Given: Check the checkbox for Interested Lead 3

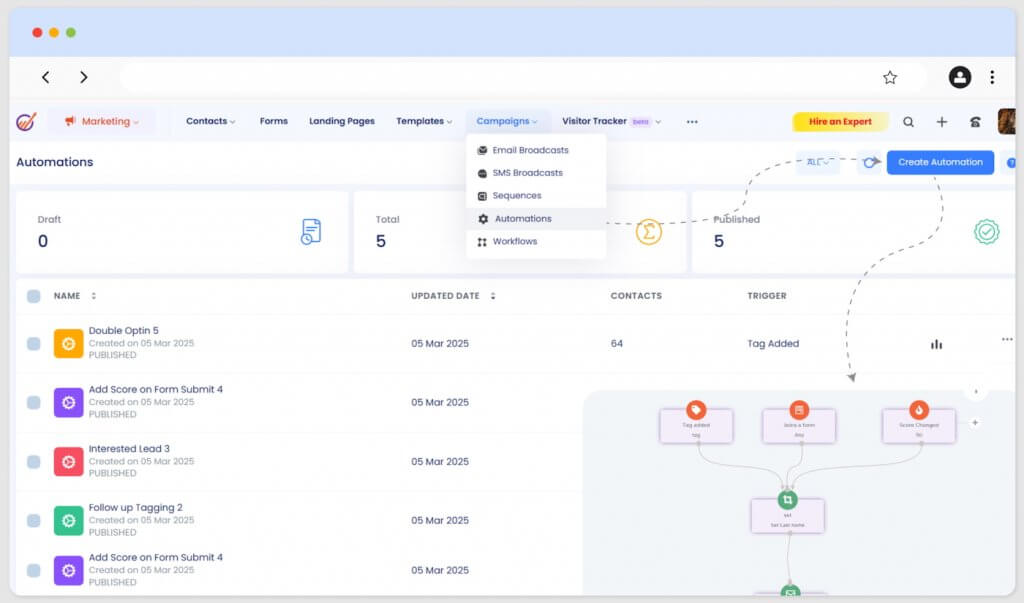Looking at the screenshot, I should pyautogui.click(x=33, y=461).
